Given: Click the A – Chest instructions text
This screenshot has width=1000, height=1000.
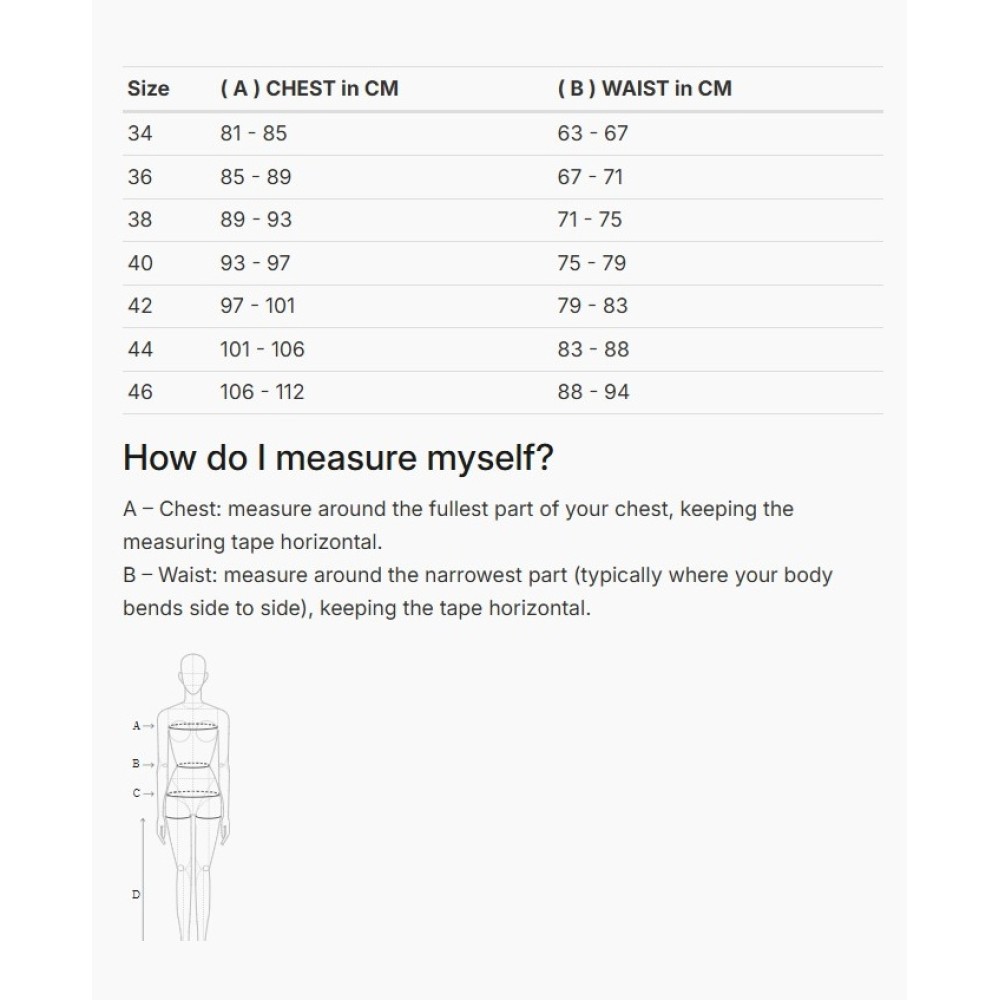Looking at the screenshot, I should tap(458, 526).
